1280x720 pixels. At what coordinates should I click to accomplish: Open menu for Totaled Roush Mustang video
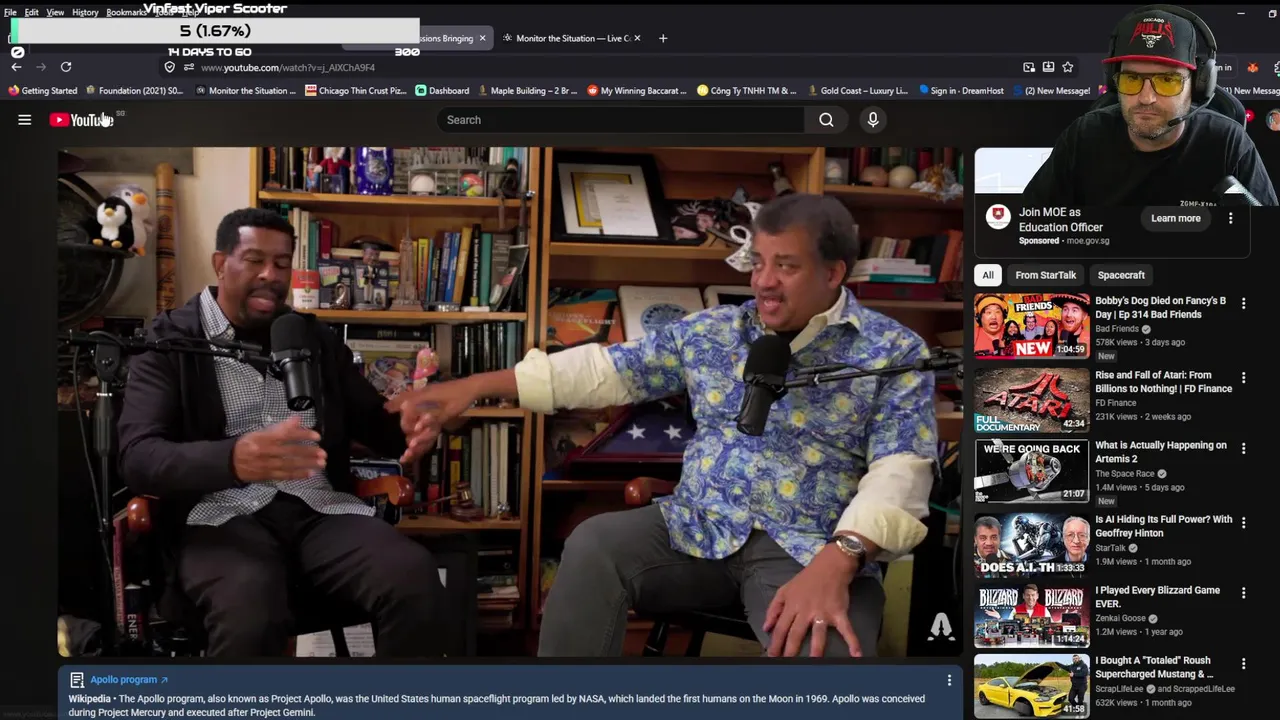(1244, 664)
